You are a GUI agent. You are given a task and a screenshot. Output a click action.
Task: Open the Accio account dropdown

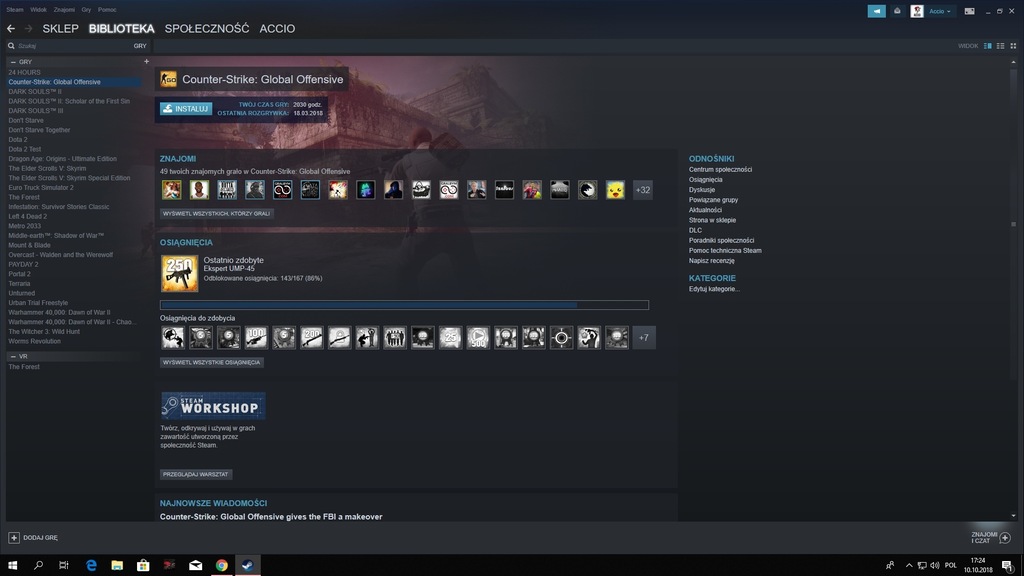click(x=940, y=11)
